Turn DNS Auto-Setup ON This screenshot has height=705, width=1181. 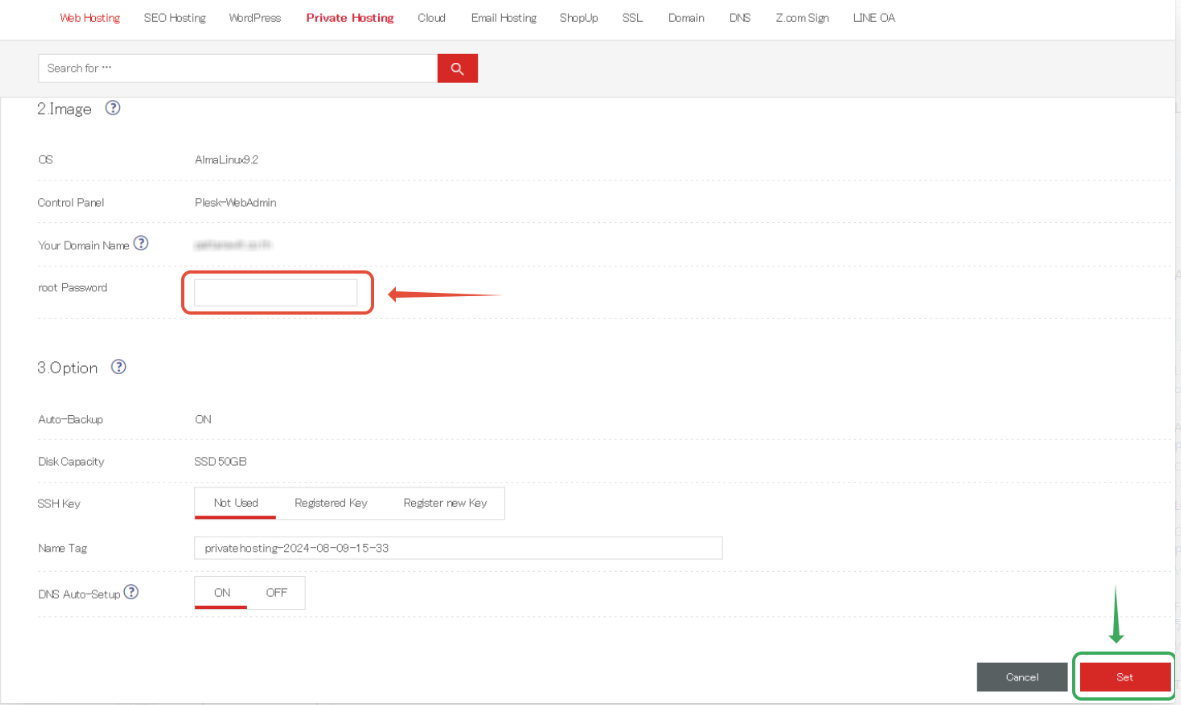pyautogui.click(x=221, y=593)
